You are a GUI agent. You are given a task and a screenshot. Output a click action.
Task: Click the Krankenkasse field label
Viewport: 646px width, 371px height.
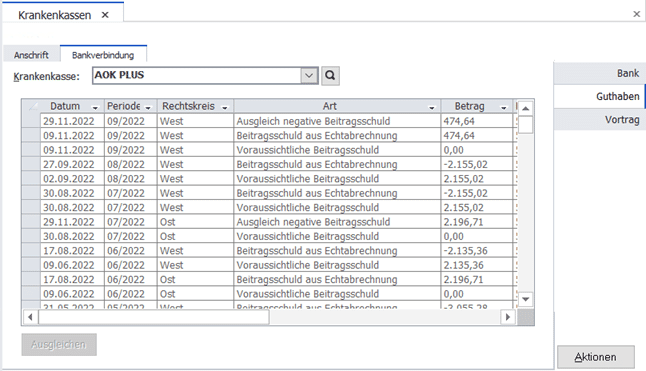pyautogui.click(x=47, y=77)
